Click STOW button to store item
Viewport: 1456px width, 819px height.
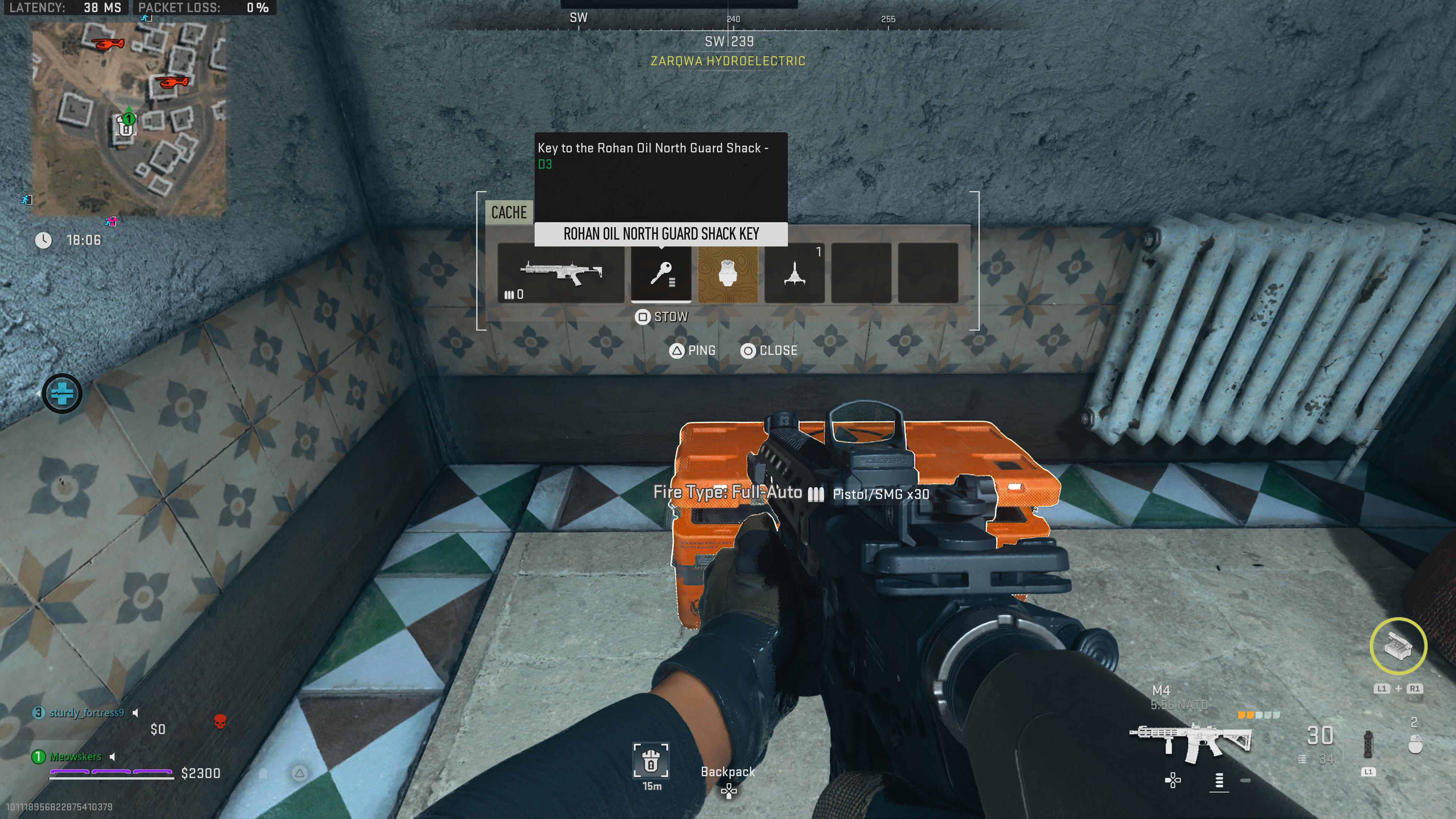(660, 317)
